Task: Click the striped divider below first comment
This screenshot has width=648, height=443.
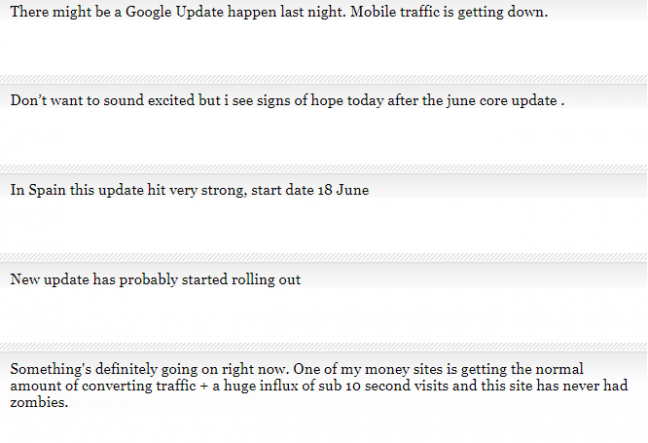Action: (324, 79)
